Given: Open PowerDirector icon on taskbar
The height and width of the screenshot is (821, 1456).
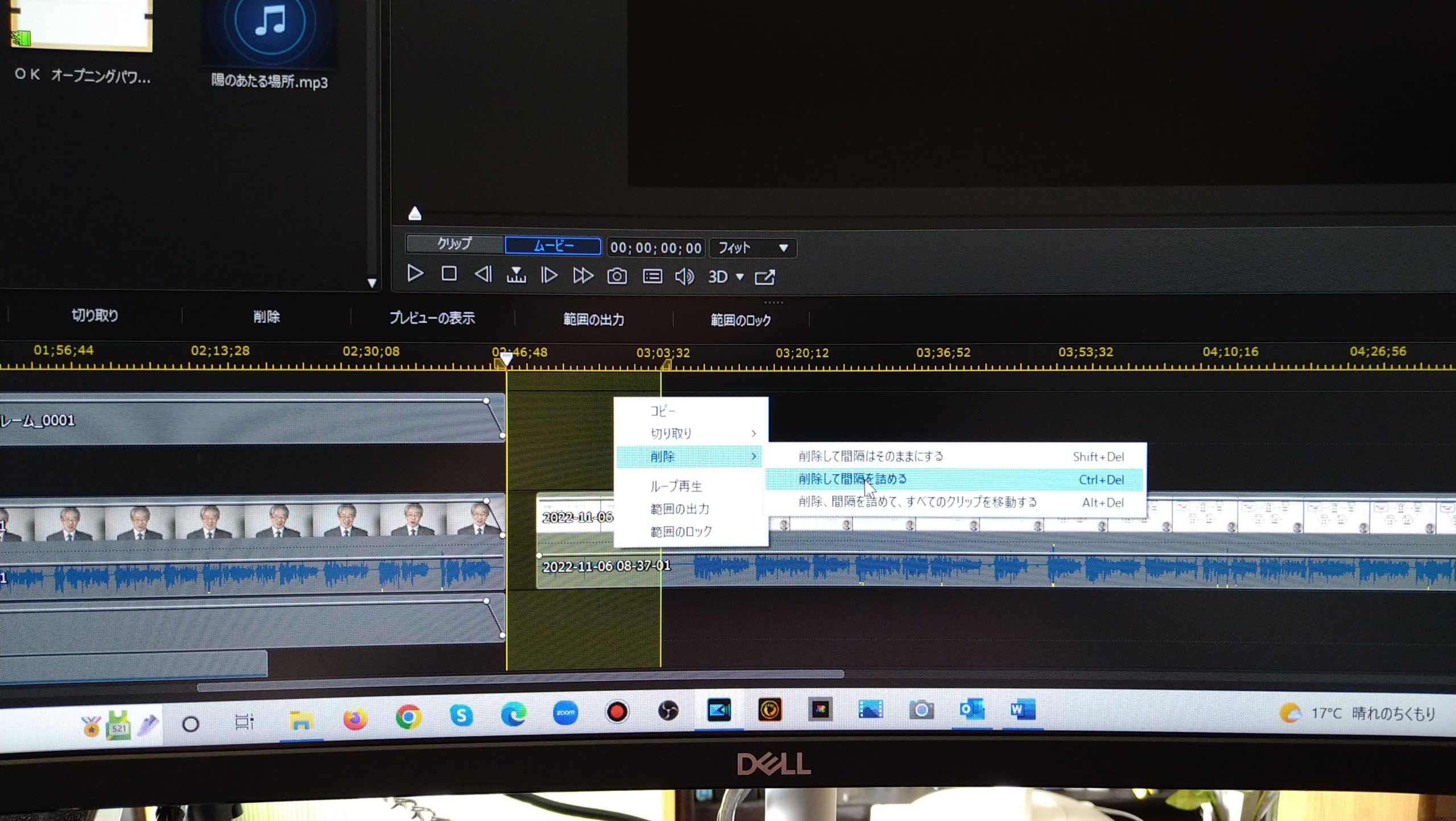Looking at the screenshot, I should [719, 710].
